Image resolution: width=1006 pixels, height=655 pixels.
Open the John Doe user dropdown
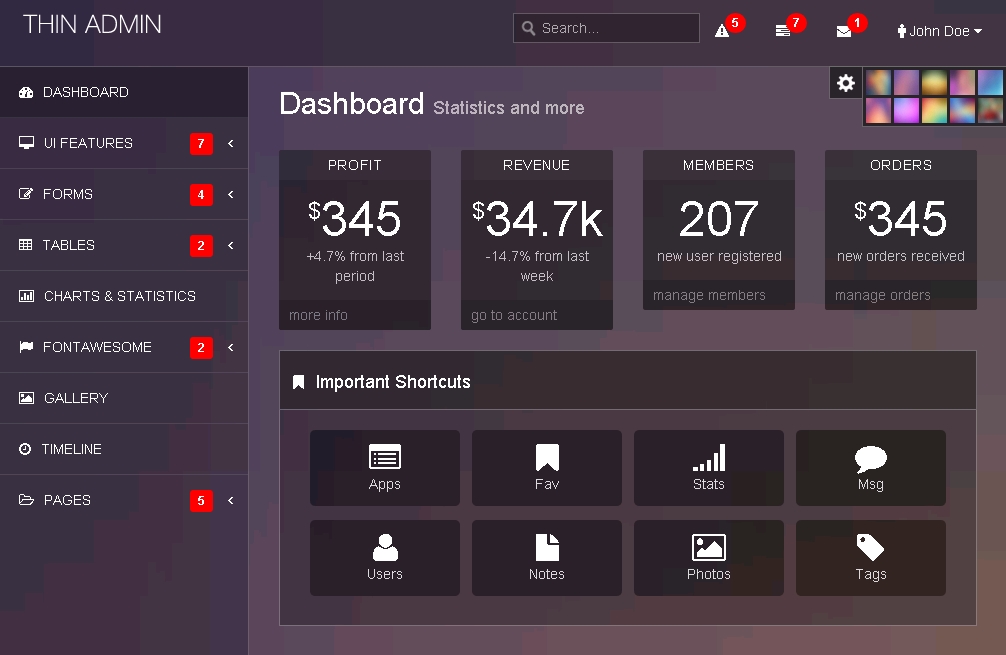pyautogui.click(x=940, y=31)
